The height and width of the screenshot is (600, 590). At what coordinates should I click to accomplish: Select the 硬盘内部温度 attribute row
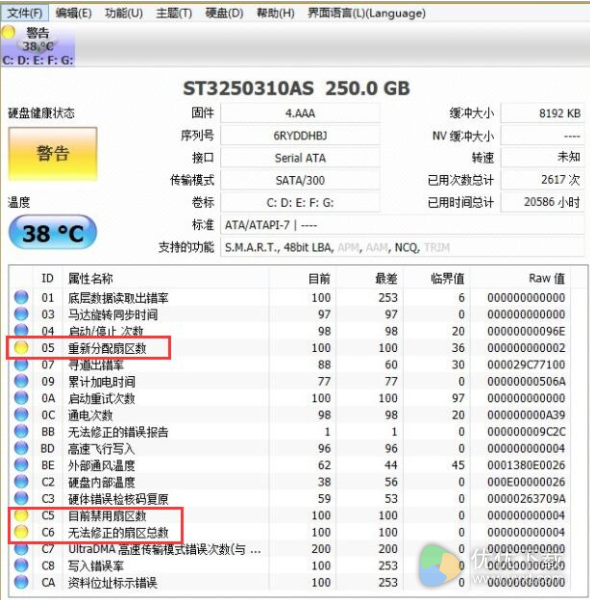click(289, 482)
